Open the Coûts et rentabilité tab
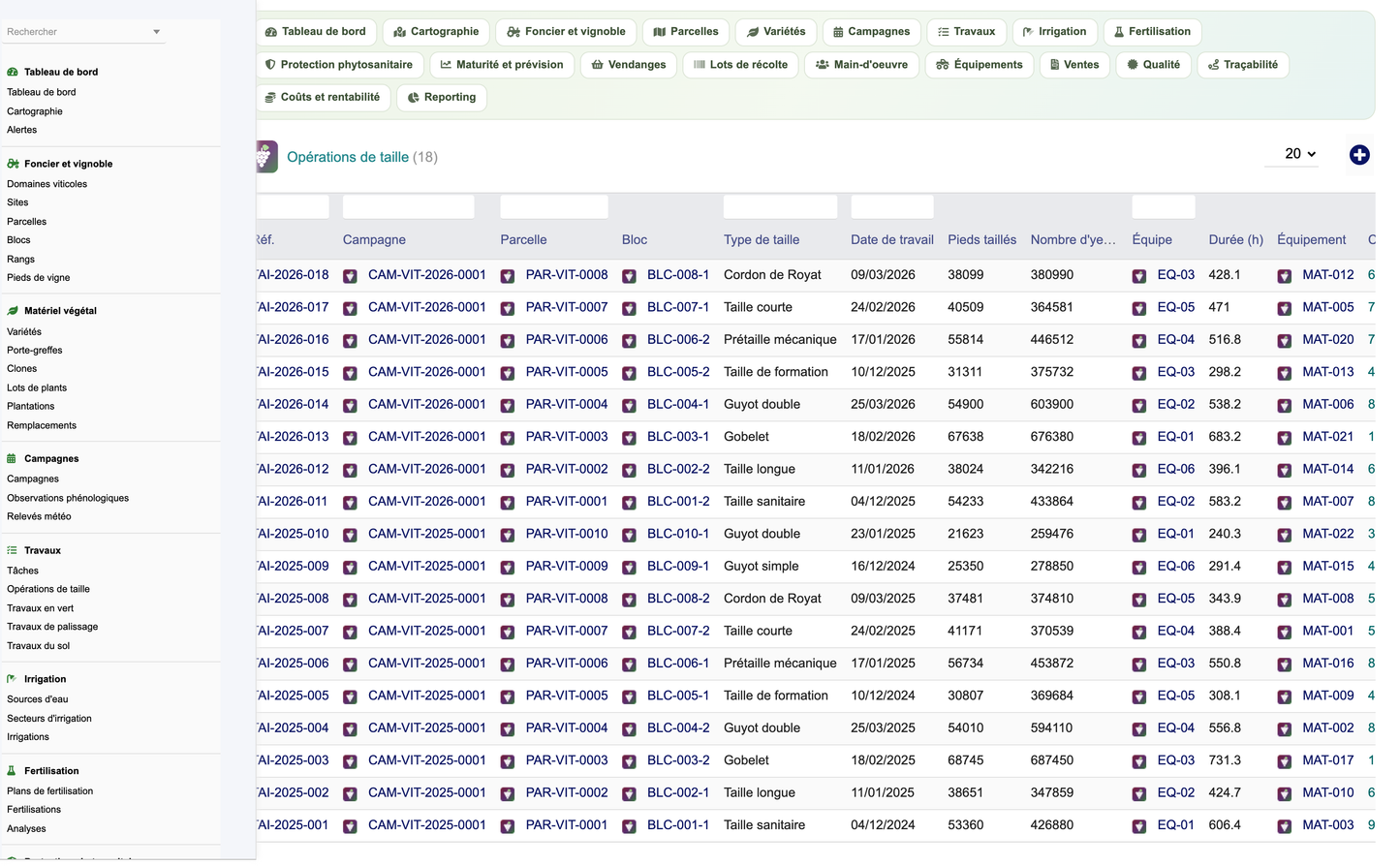Viewport: 1400px width, 866px height. [x=323, y=98]
